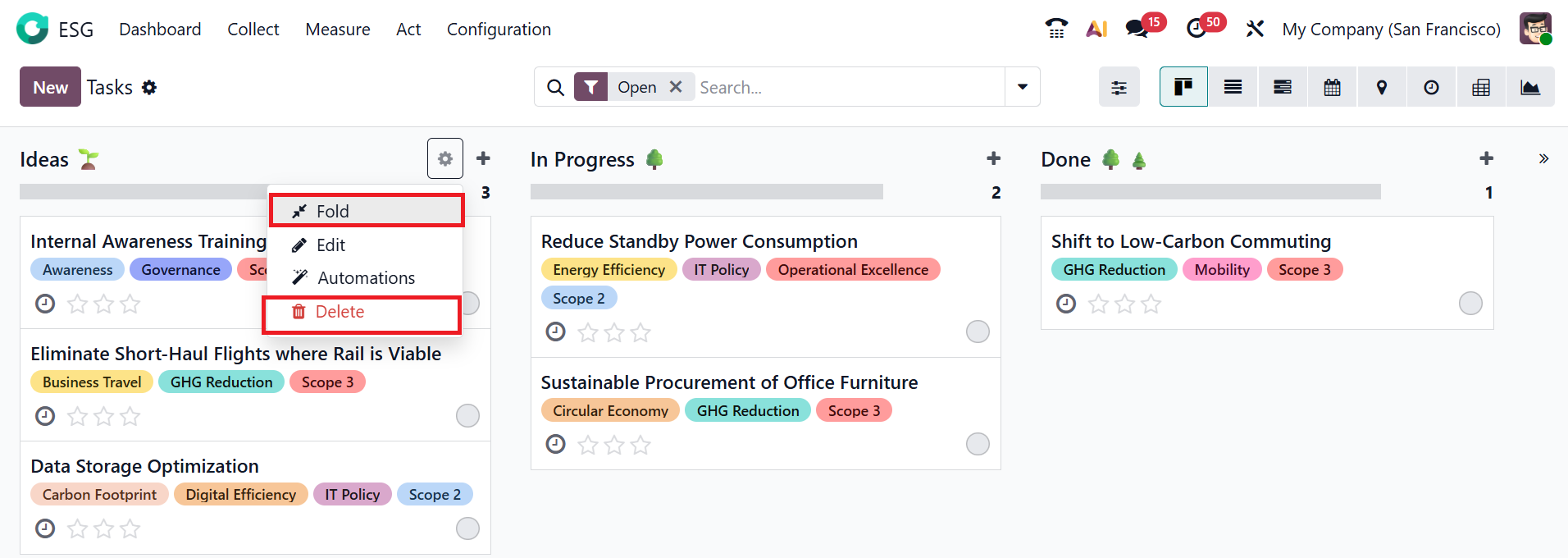The height and width of the screenshot is (558, 1568).
Task: Open the graph view
Action: point(1529,87)
